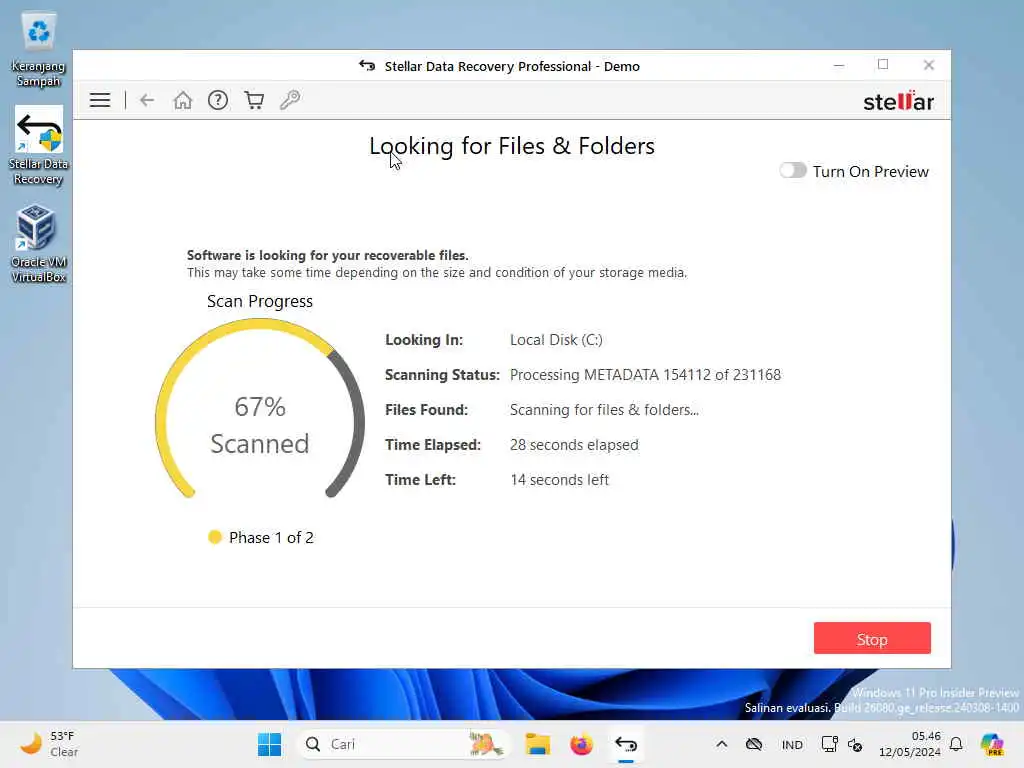
Task: Open the hamburger menu in Stellar toolbar
Action: [x=100, y=100]
